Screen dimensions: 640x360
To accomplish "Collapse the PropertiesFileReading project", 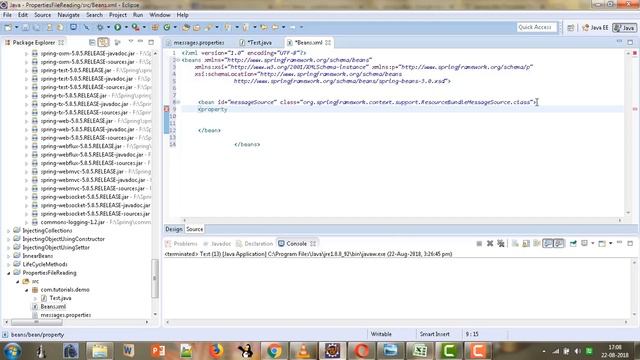I will pyautogui.click(x=9, y=273).
